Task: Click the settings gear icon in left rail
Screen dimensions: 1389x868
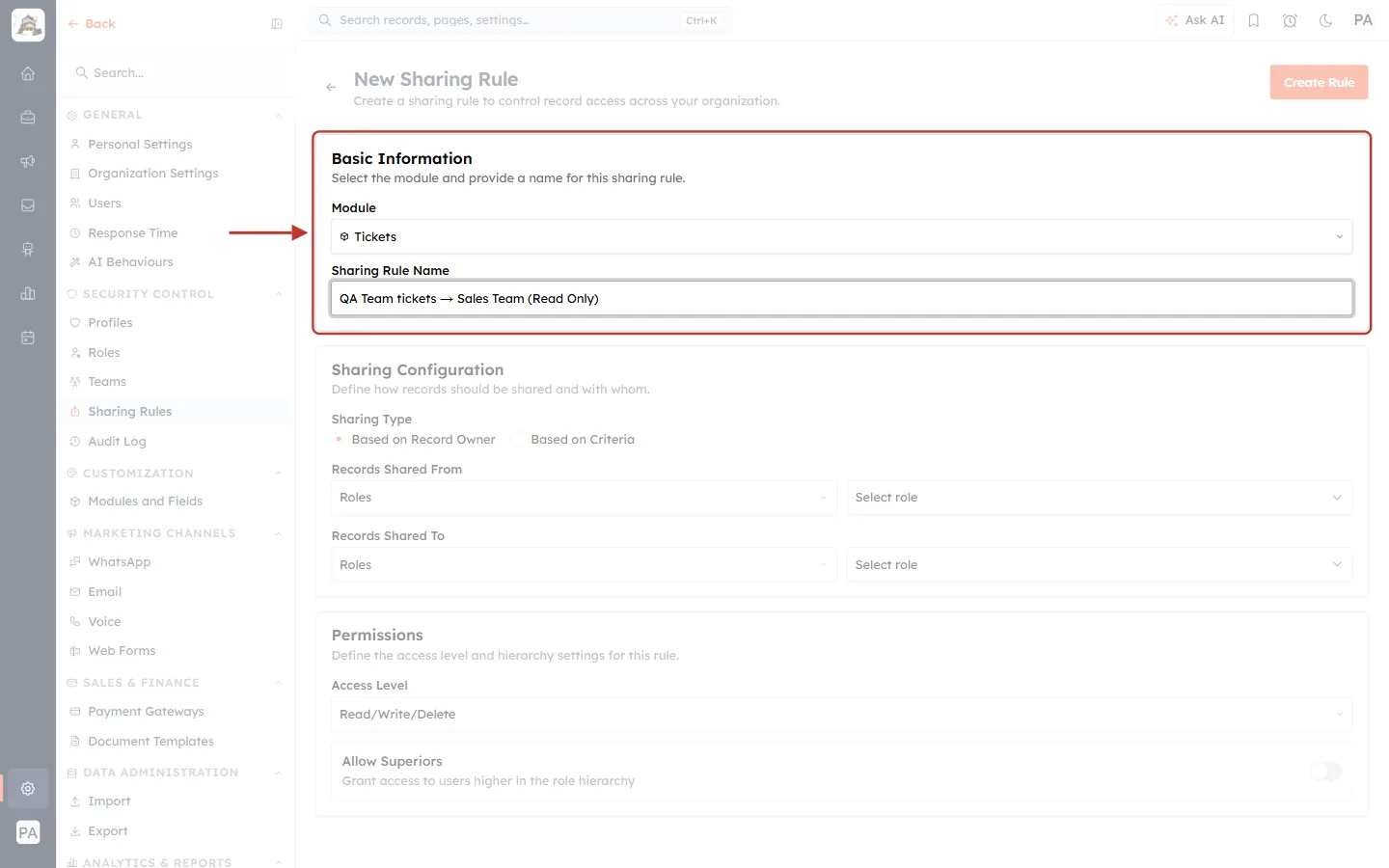Action: click(x=28, y=788)
